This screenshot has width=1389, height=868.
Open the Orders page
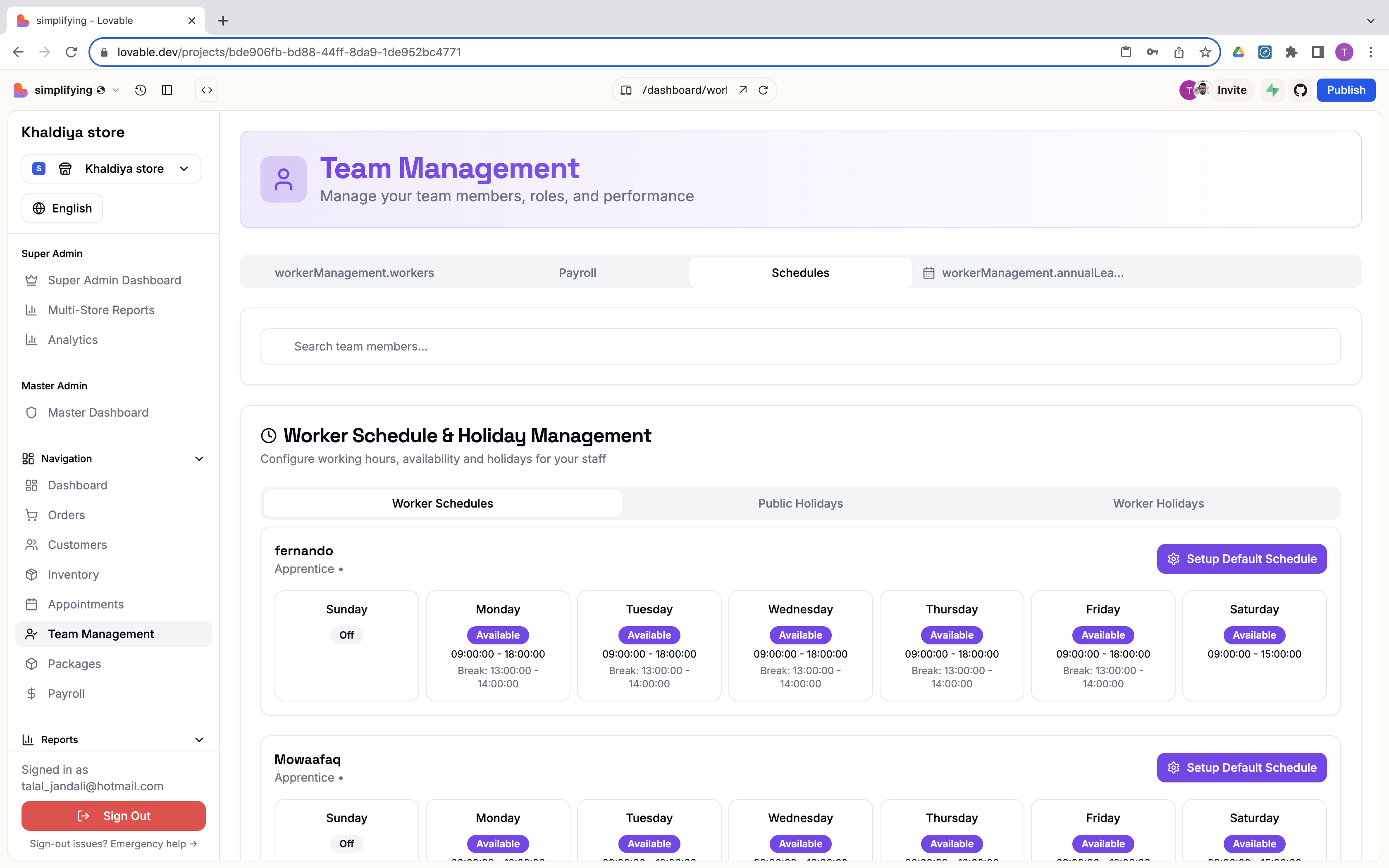pos(114,515)
